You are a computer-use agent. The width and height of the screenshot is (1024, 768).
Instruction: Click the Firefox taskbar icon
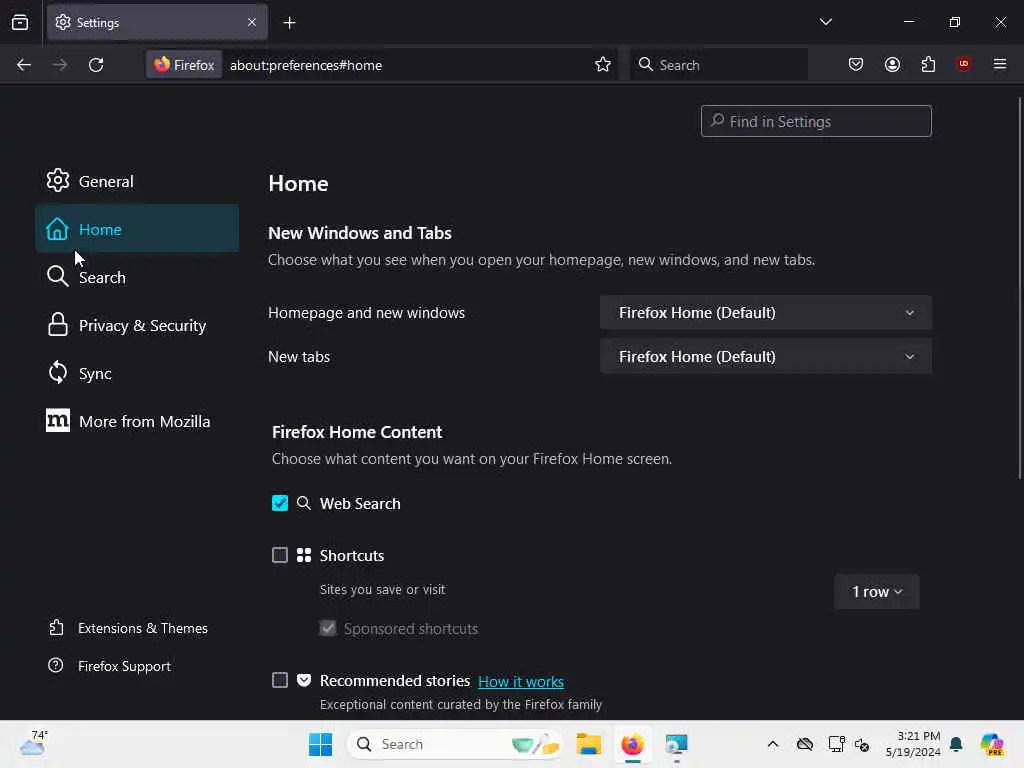pos(632,744)
